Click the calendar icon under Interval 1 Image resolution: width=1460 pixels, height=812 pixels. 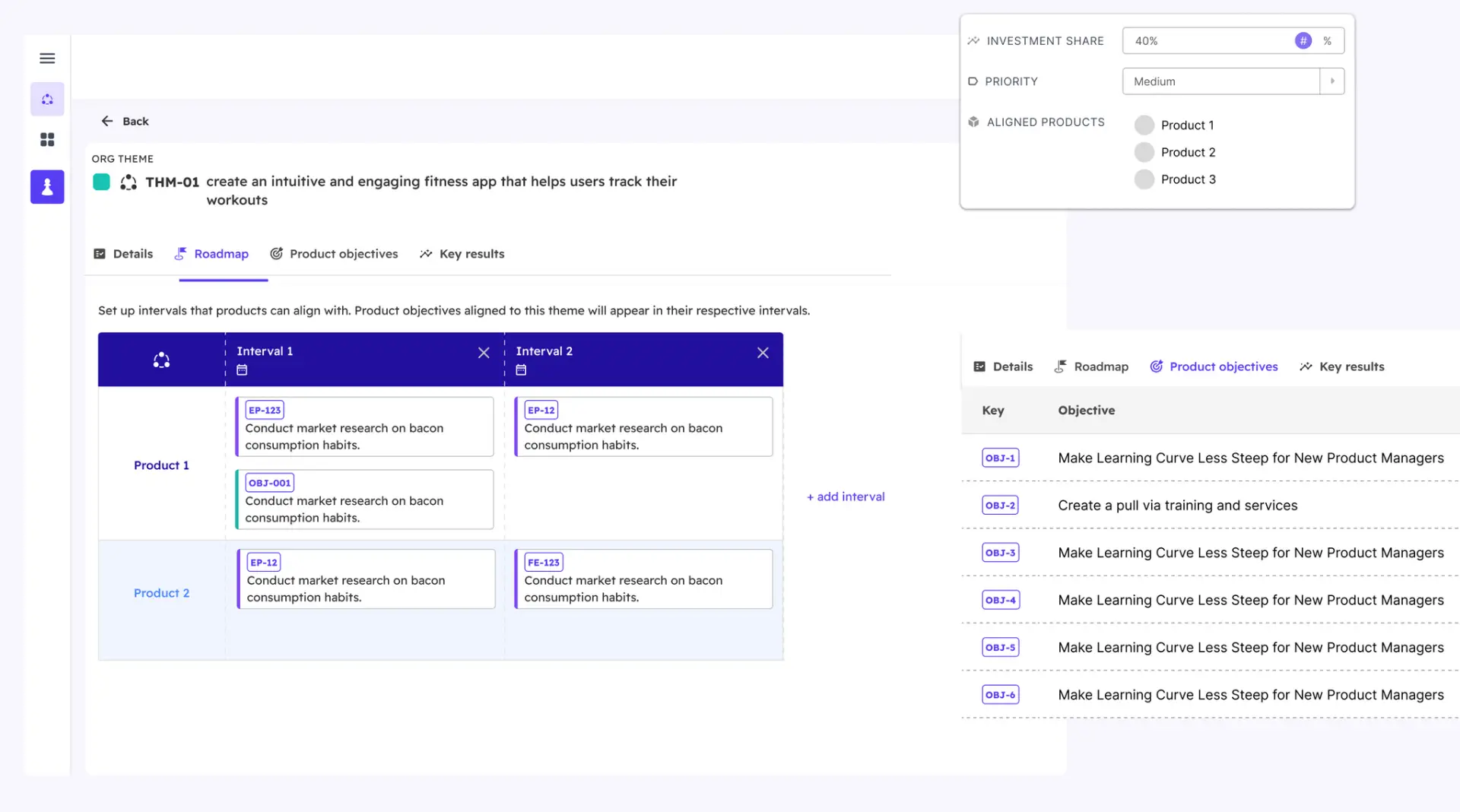pos(242,370)
